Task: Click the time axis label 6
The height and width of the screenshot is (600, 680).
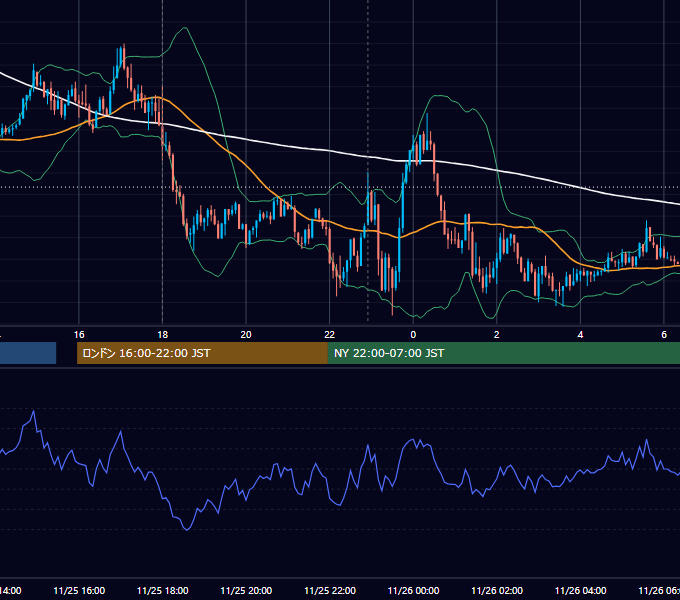Action: tap(664, 335)
